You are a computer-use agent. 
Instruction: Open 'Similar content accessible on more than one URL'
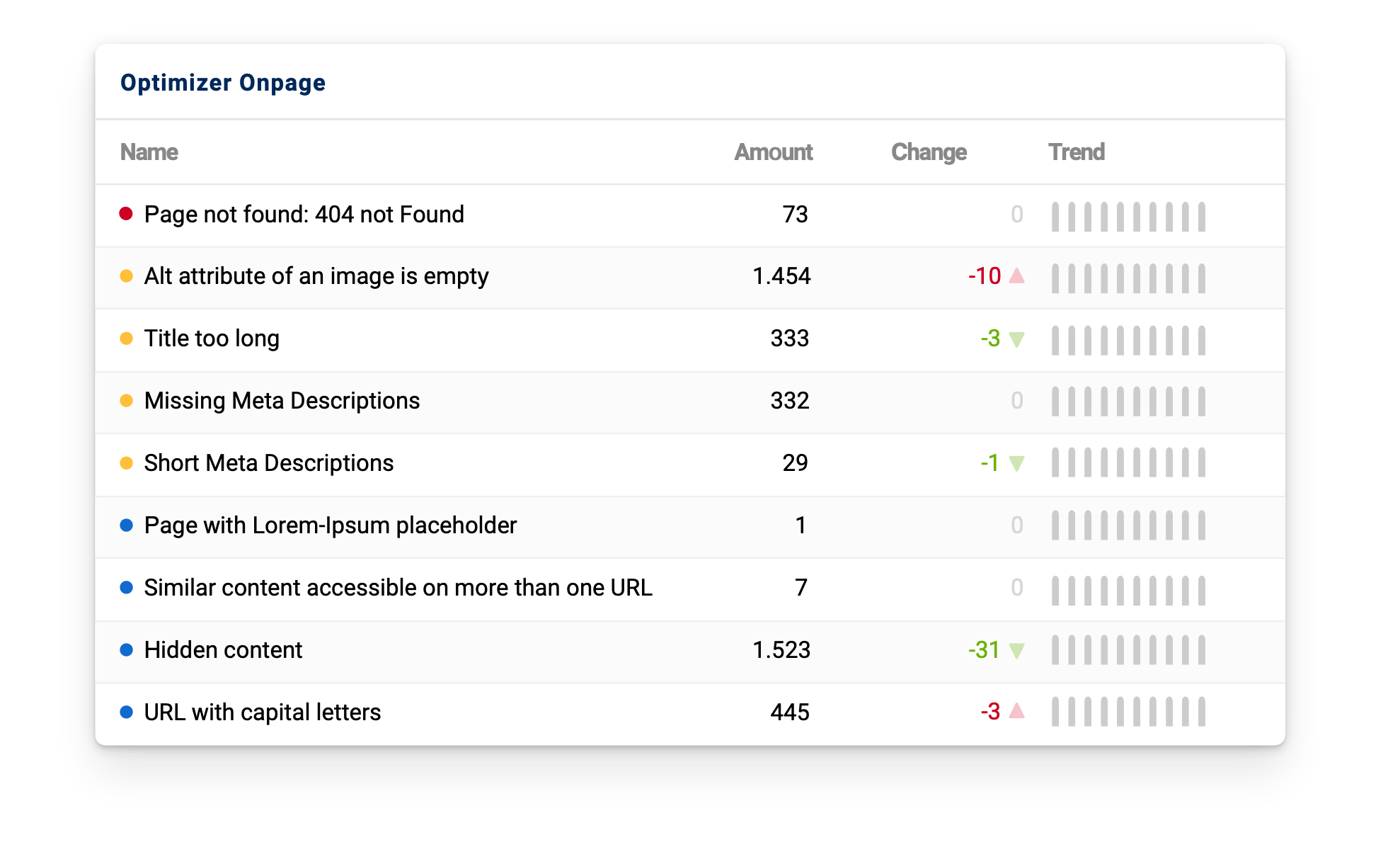click(398, 588)
